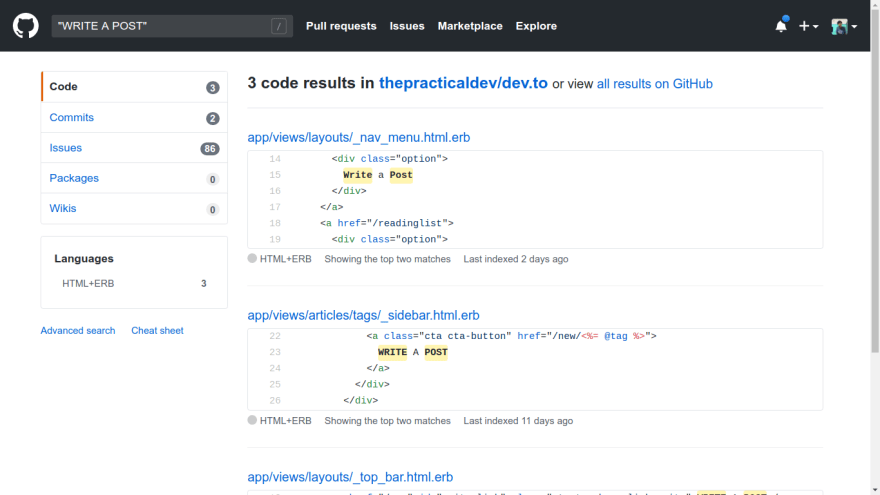880x495 pixels.
Task: Open the plus create-new dropdown
Action: (808, 26)
